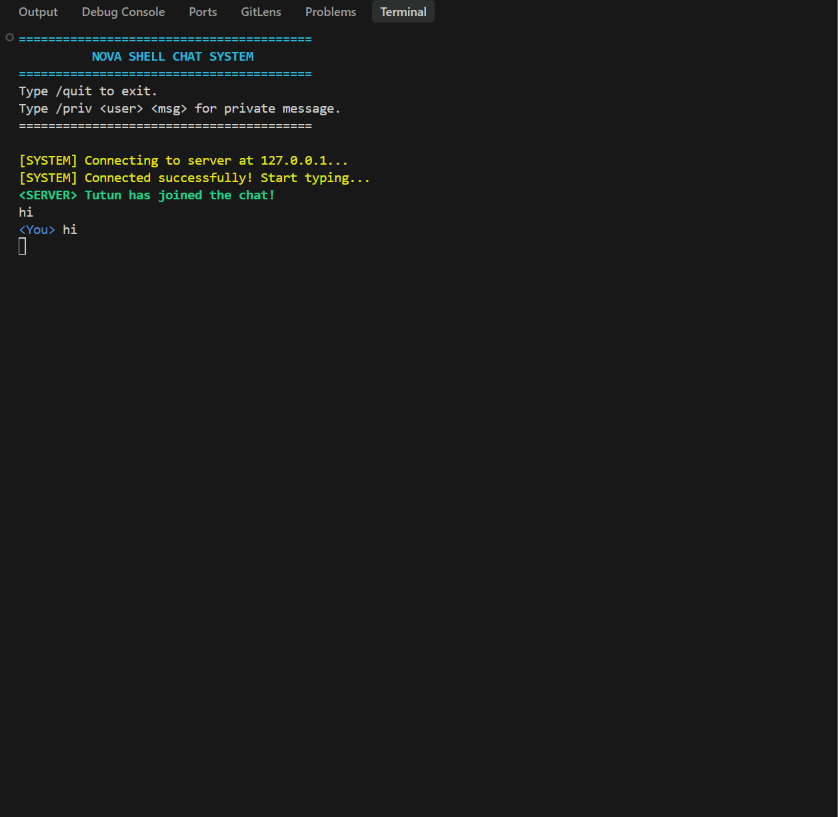Click the 'Type /quit to exit.' line
The image size is (838, 817).
(x=88, y=91)
